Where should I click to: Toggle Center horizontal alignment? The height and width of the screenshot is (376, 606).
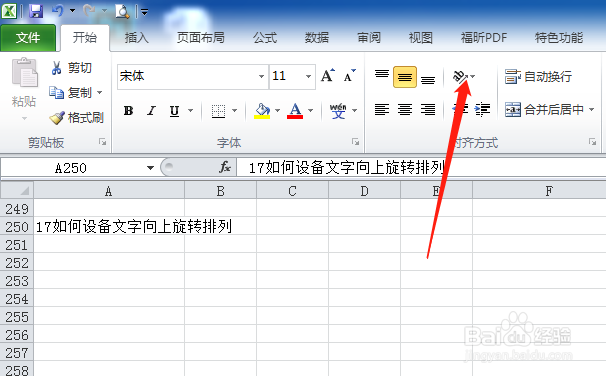click(x=405, y=110)
